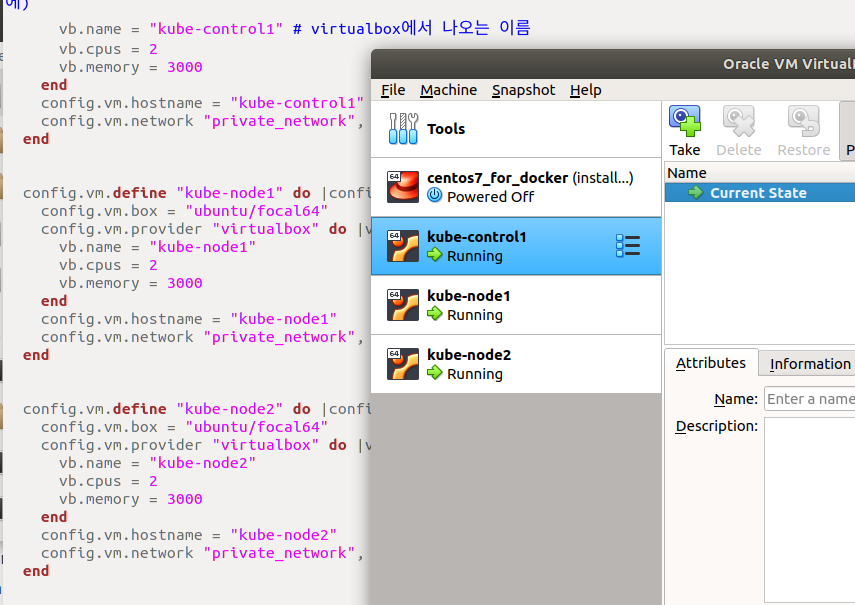The height and width of the screenshot is (605, 855).
Task: Switch to the Attributes tab
Action: click(711, 363)
